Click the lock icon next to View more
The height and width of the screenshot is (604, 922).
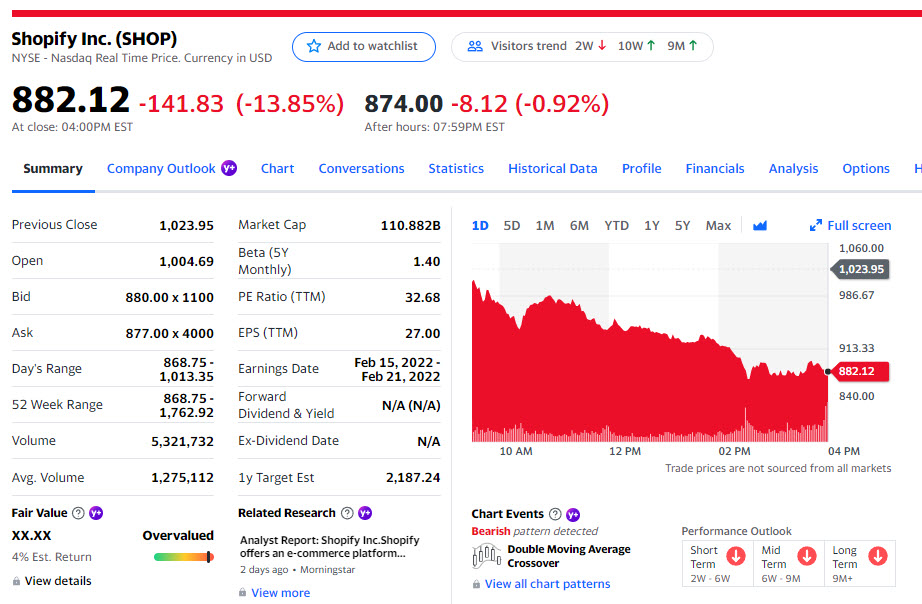click(242, 592)
